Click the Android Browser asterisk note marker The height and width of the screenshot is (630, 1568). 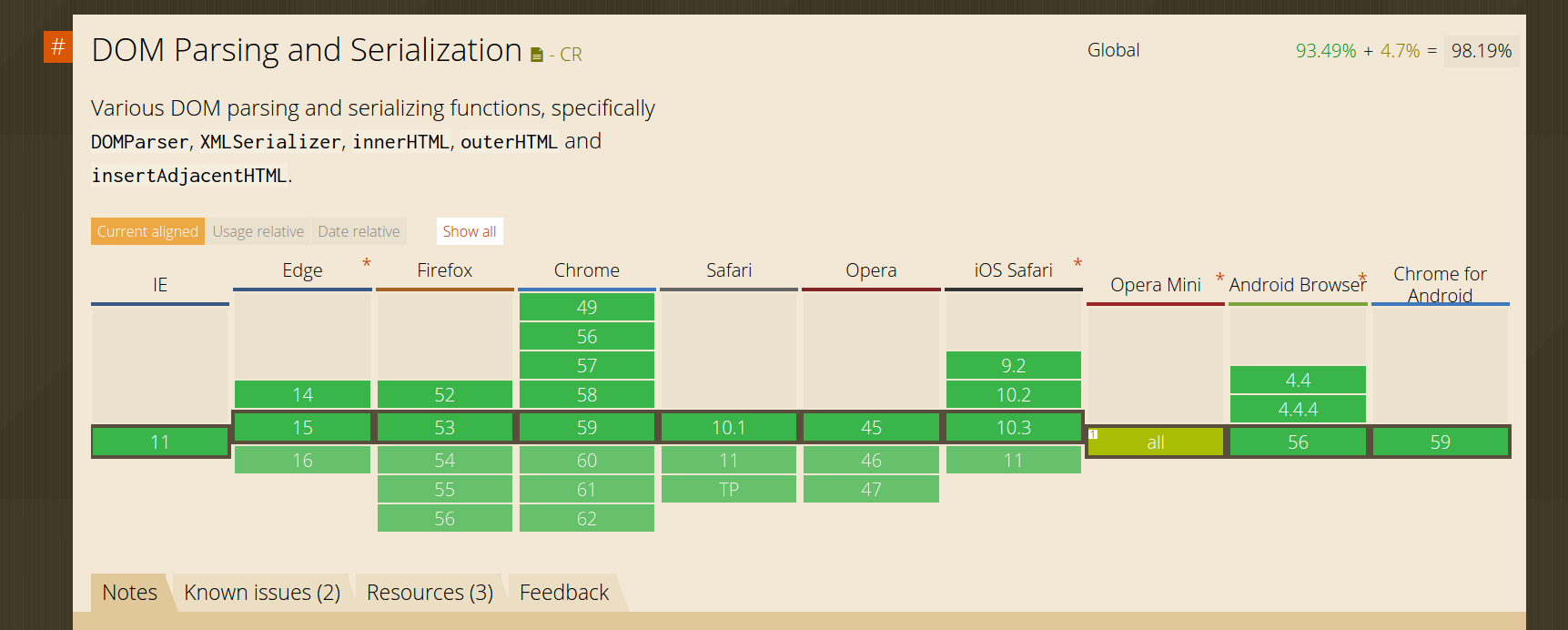1362,278
